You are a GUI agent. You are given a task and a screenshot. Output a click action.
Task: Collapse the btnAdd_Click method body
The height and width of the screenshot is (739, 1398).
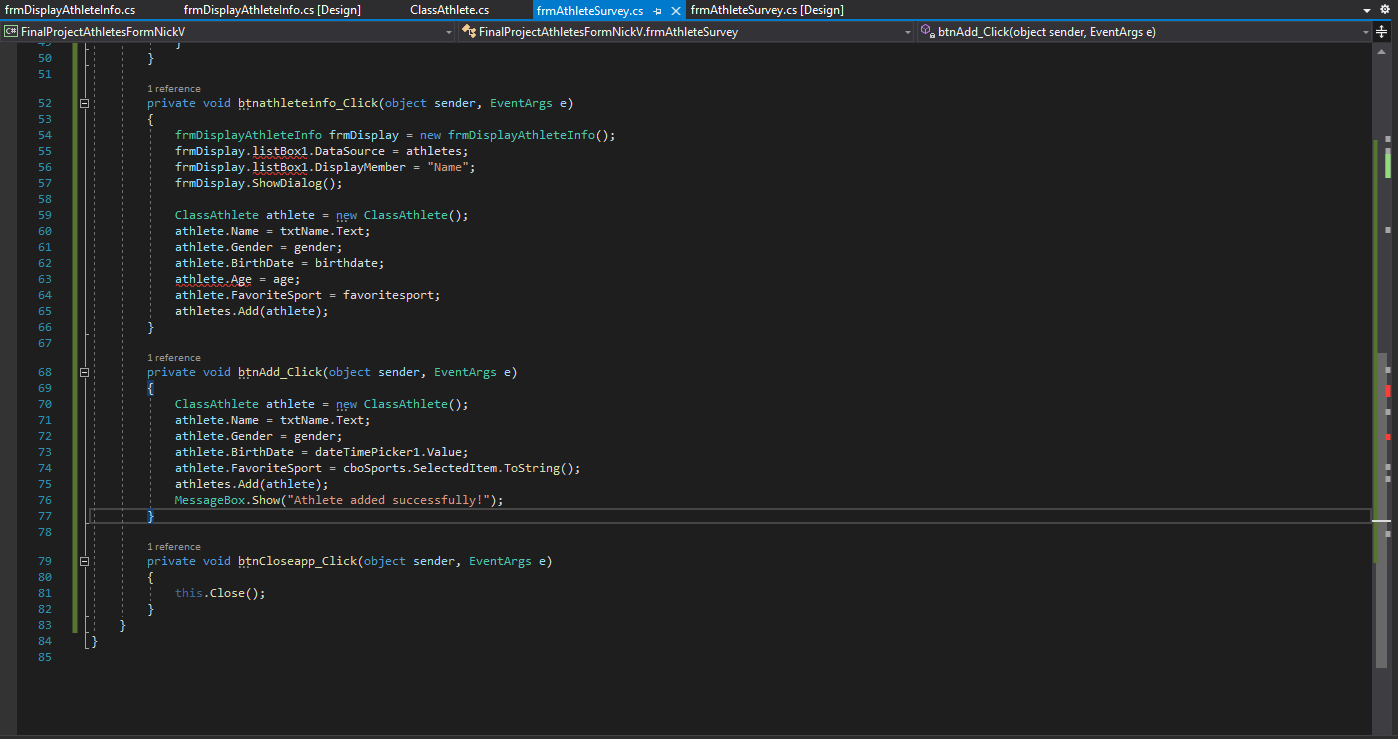[x=84, y=371]
